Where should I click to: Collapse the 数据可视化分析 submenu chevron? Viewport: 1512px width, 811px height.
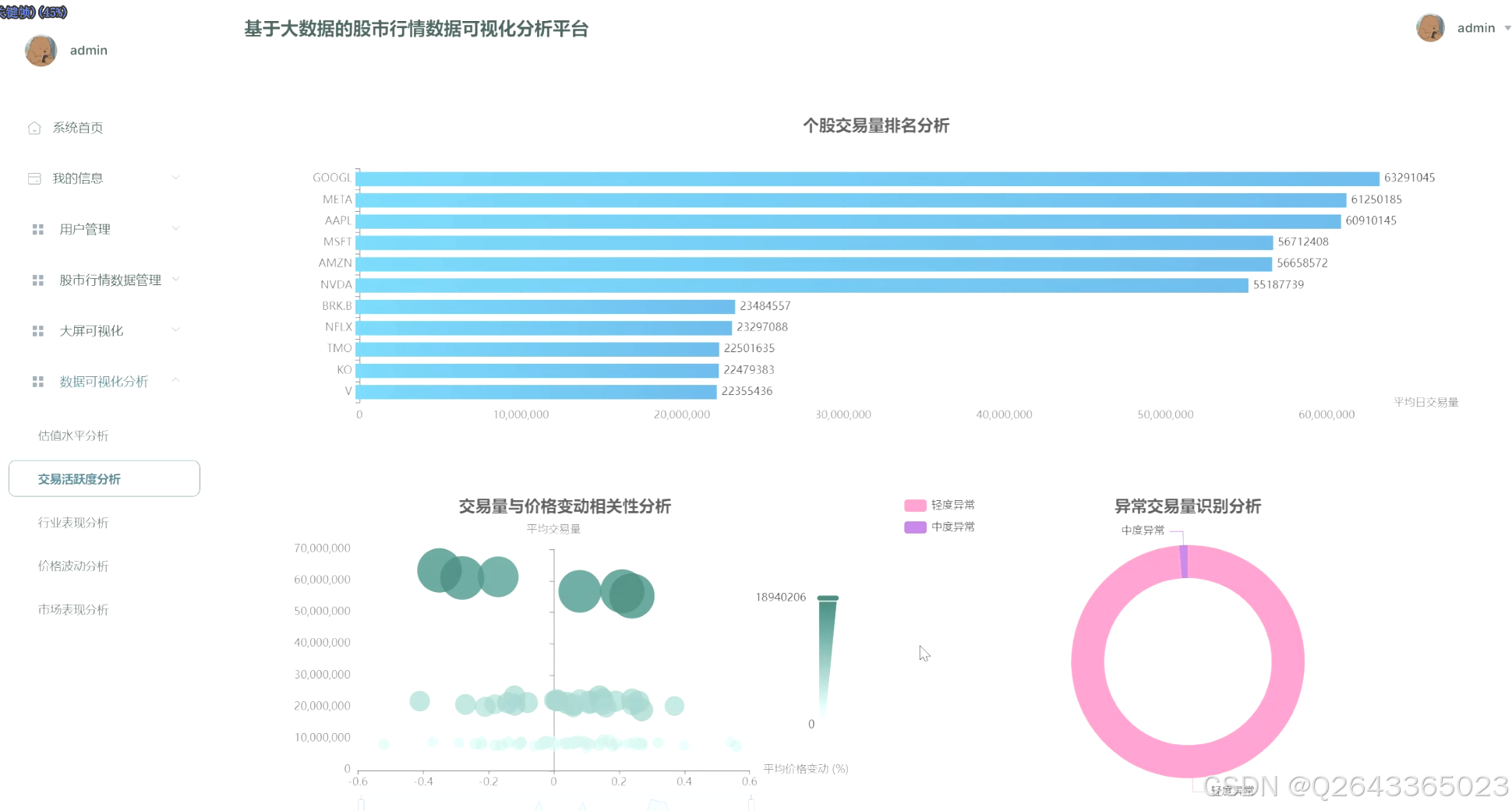pos(175,380)
